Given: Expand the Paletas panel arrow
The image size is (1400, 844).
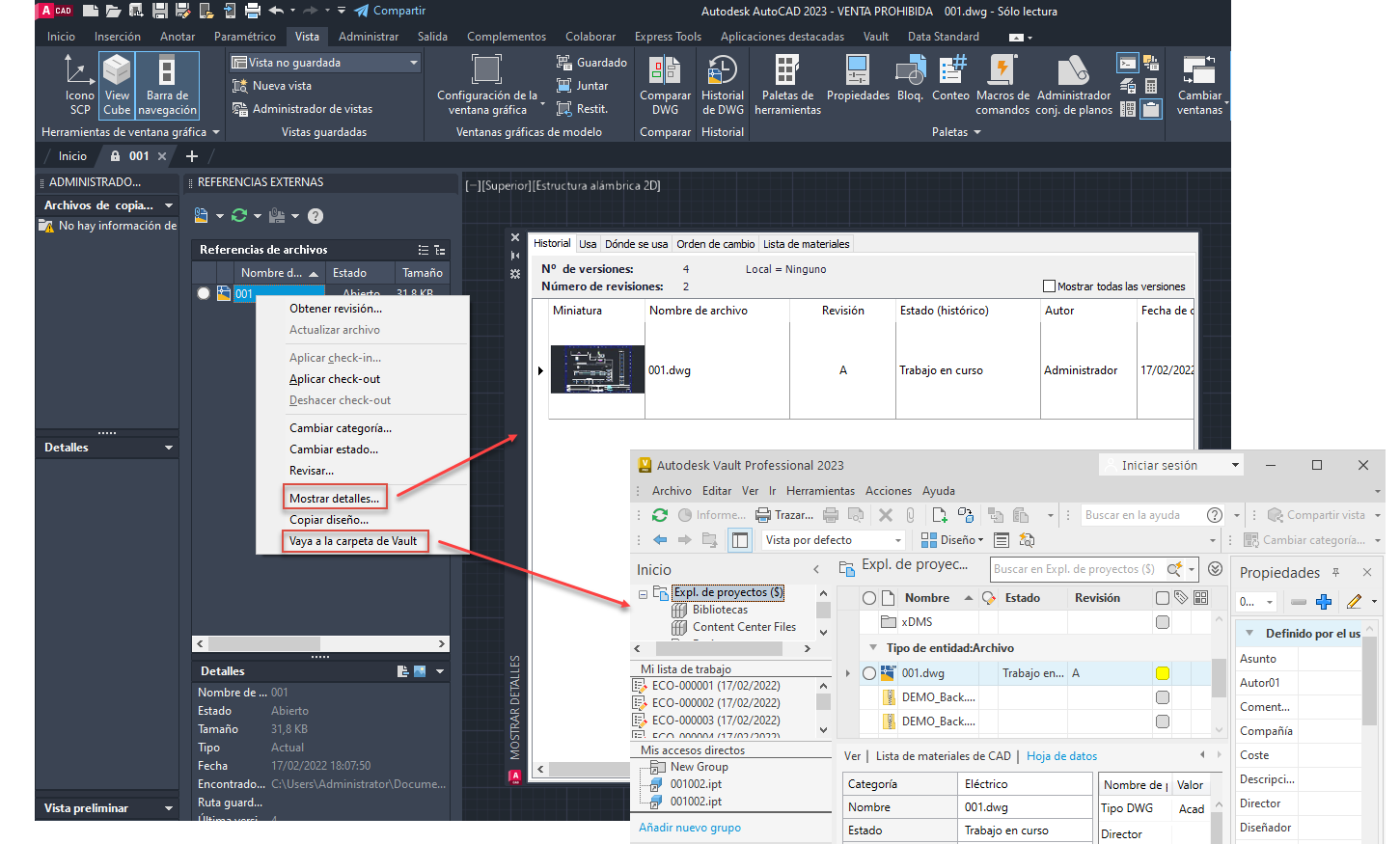Looking at the screenshot, I should point(976,132).
